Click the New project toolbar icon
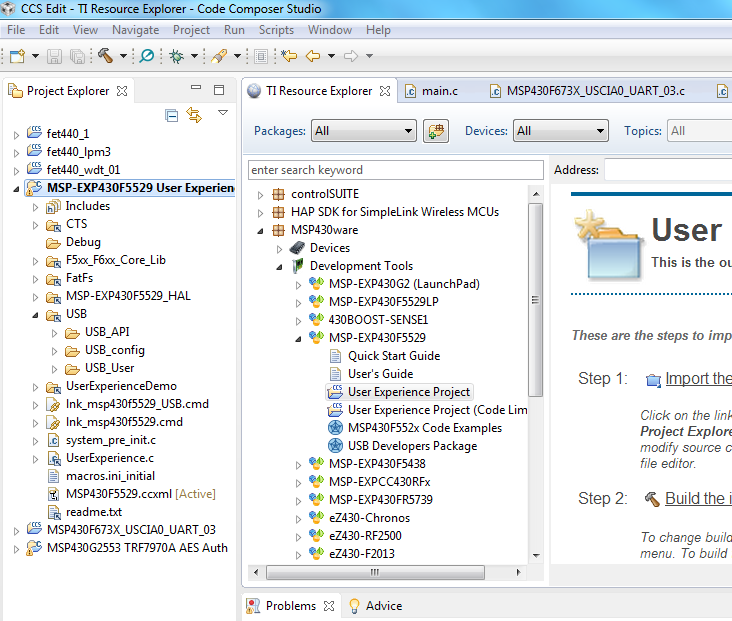 click(17, 56)
